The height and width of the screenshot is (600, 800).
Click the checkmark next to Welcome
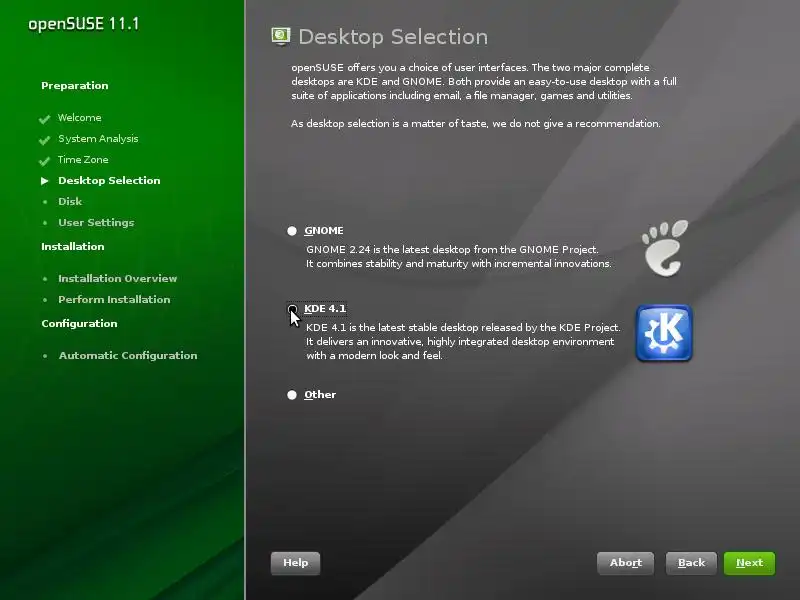click(44, 119)
